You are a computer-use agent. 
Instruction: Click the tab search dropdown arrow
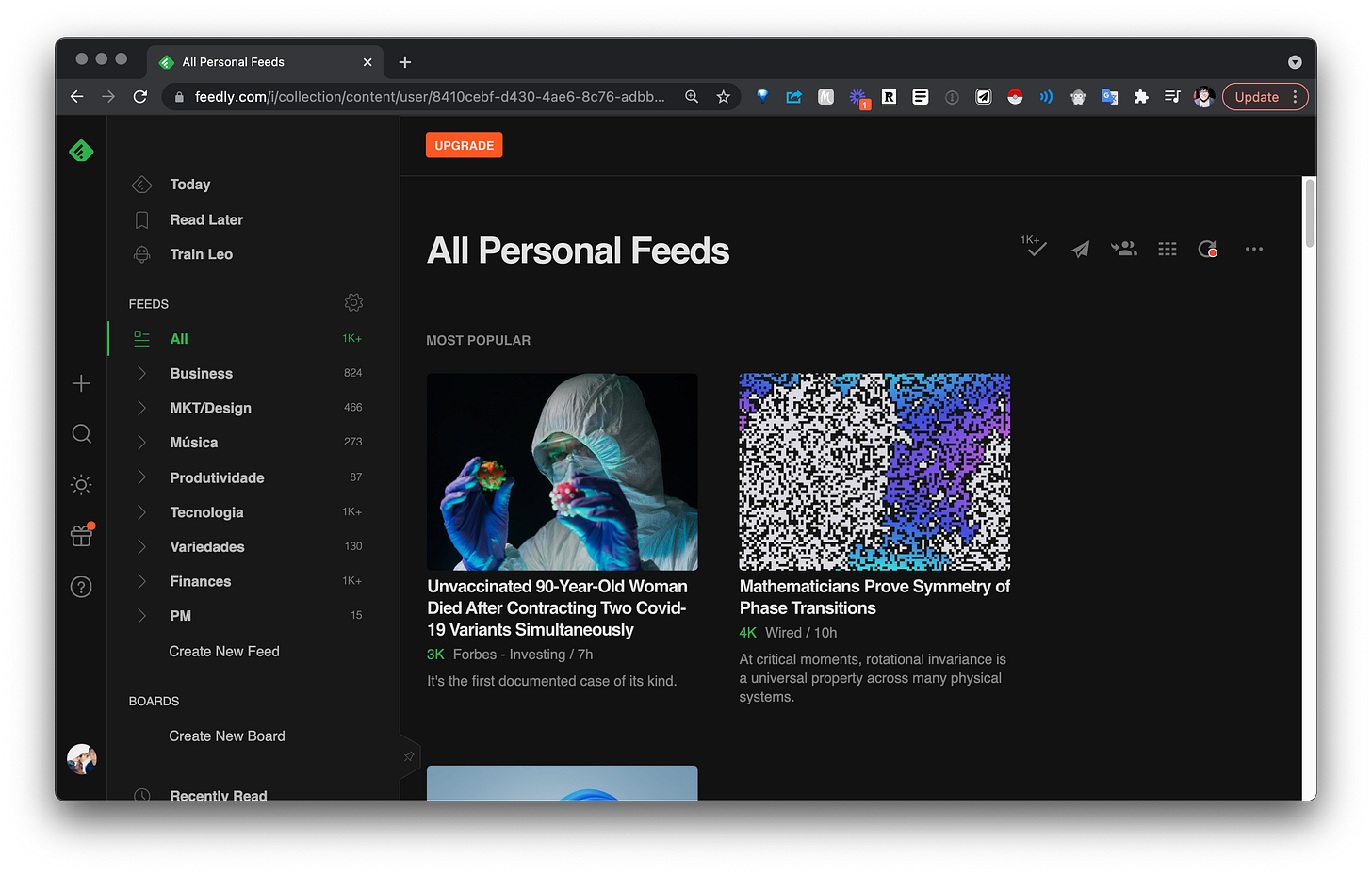[x=1295, y=62]
